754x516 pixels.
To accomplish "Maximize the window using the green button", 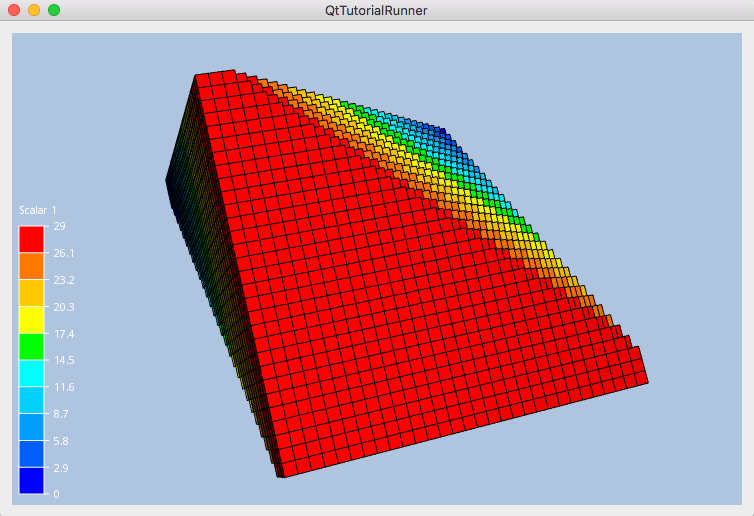I will tap(54, 10).
